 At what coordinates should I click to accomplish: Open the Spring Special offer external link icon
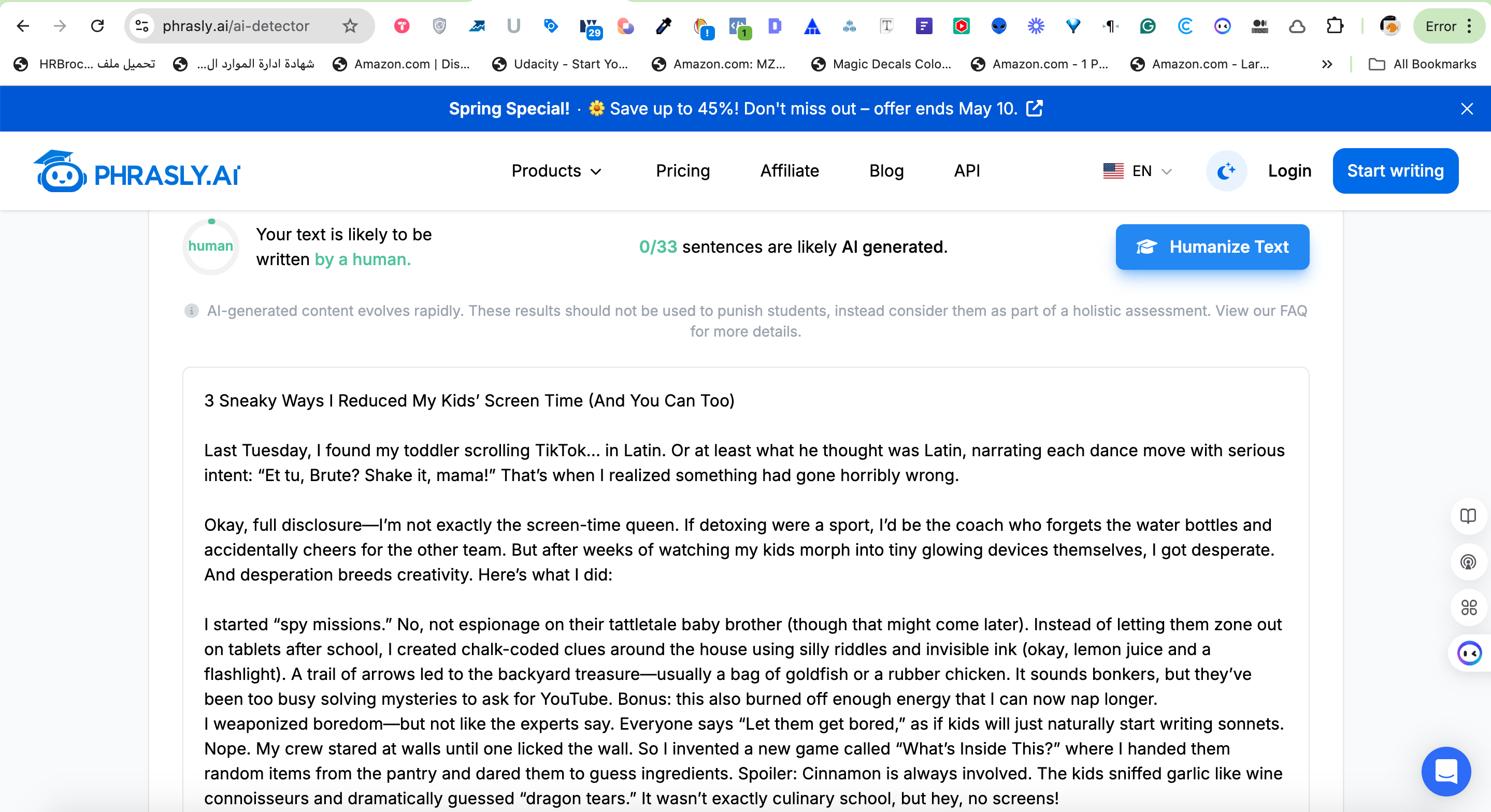1035,108
